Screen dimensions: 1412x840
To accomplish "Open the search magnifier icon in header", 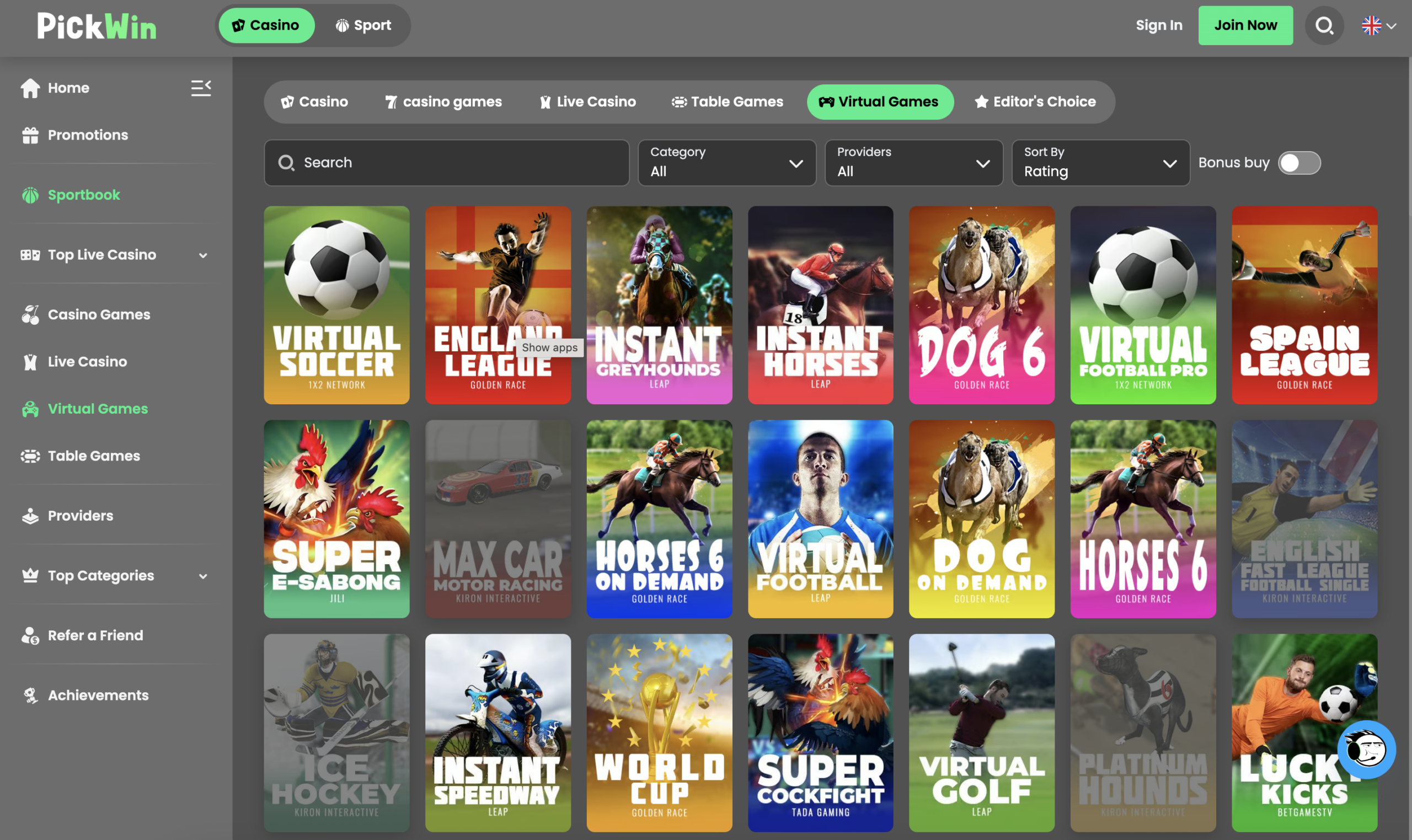I will tap(1324, 25).
